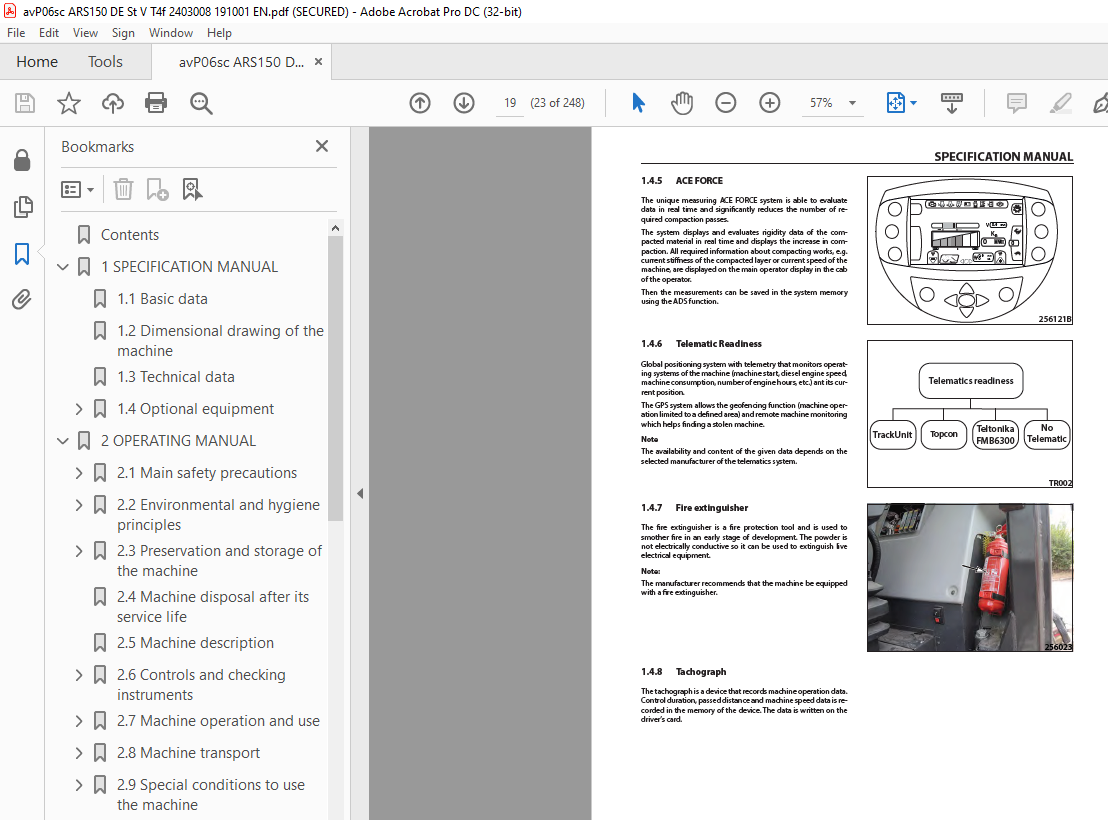The width and height of the screenshot is (1108, 820).
Task: Close the avP06sc ARS150 document tab
Action: tap(319, 62)
